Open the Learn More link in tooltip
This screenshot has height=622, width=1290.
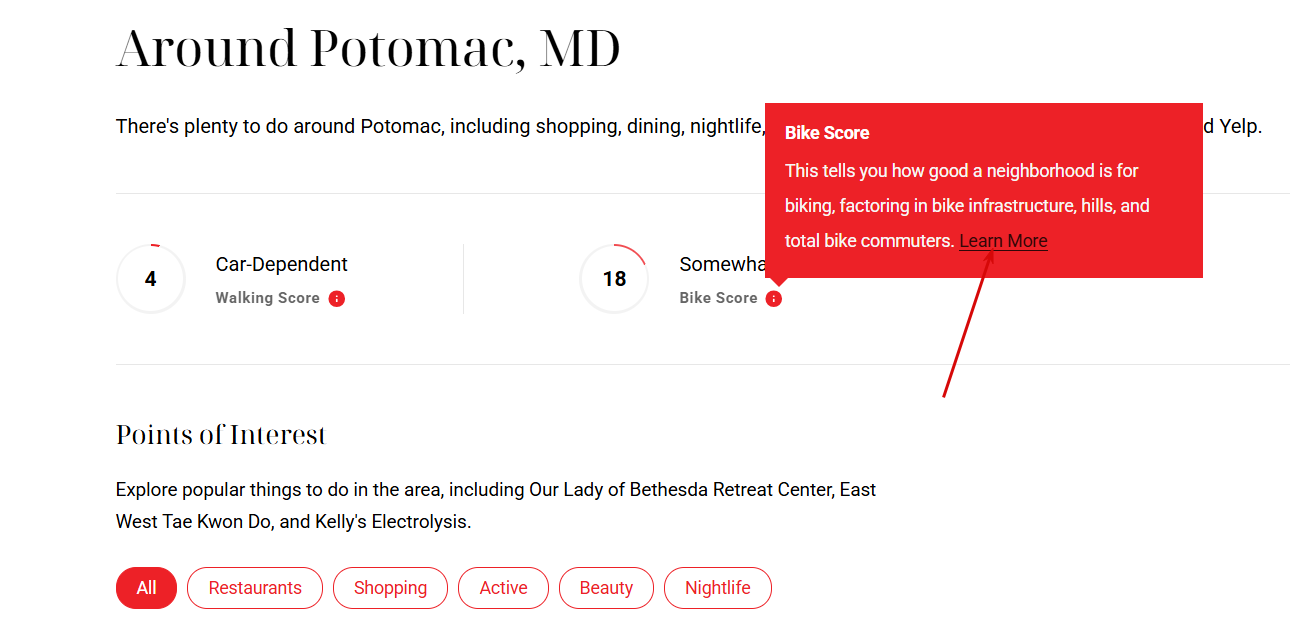(1003, 241)
